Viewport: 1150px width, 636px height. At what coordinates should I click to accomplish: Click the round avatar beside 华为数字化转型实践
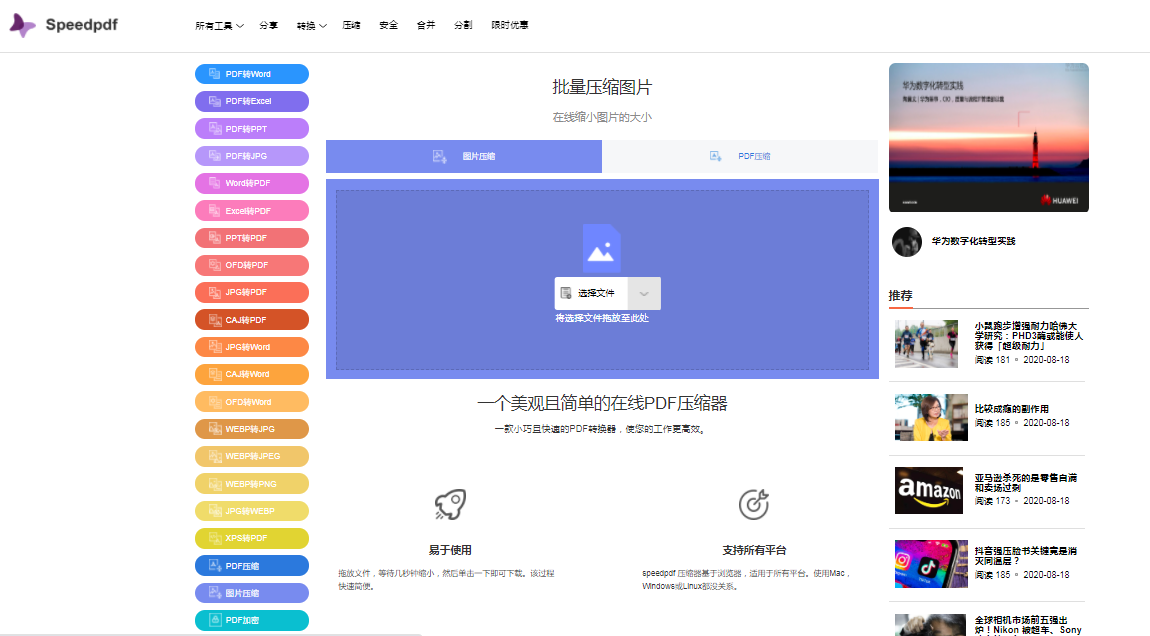click(x=907, y=241)
